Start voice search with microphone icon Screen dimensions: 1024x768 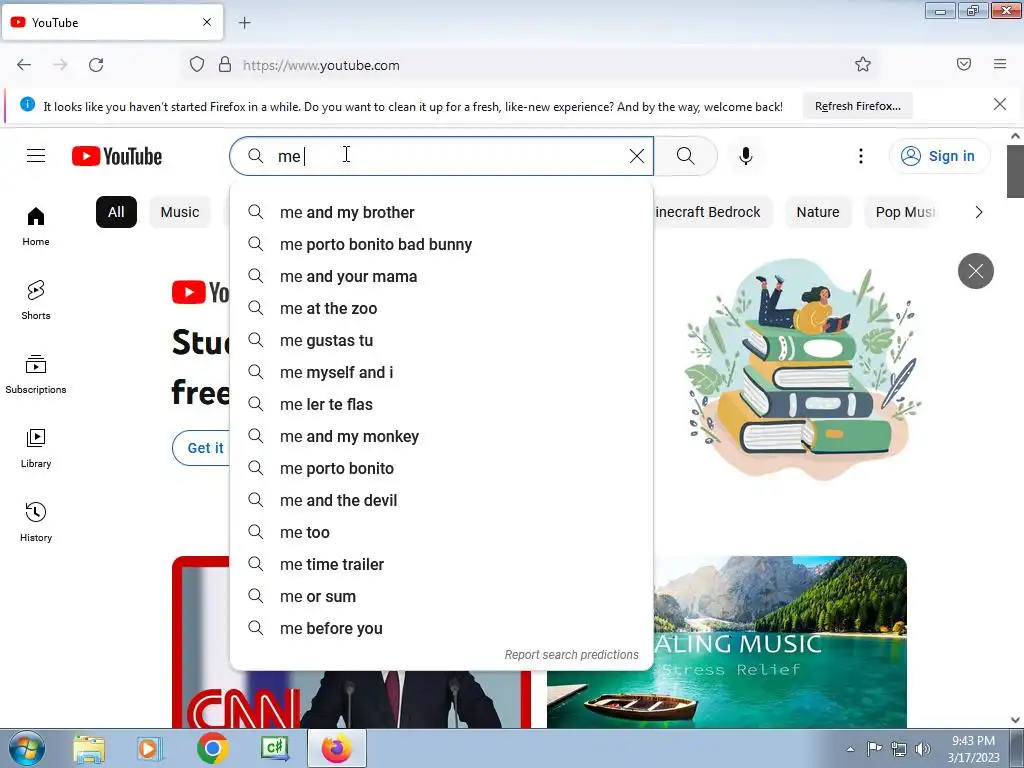(746, 156)
